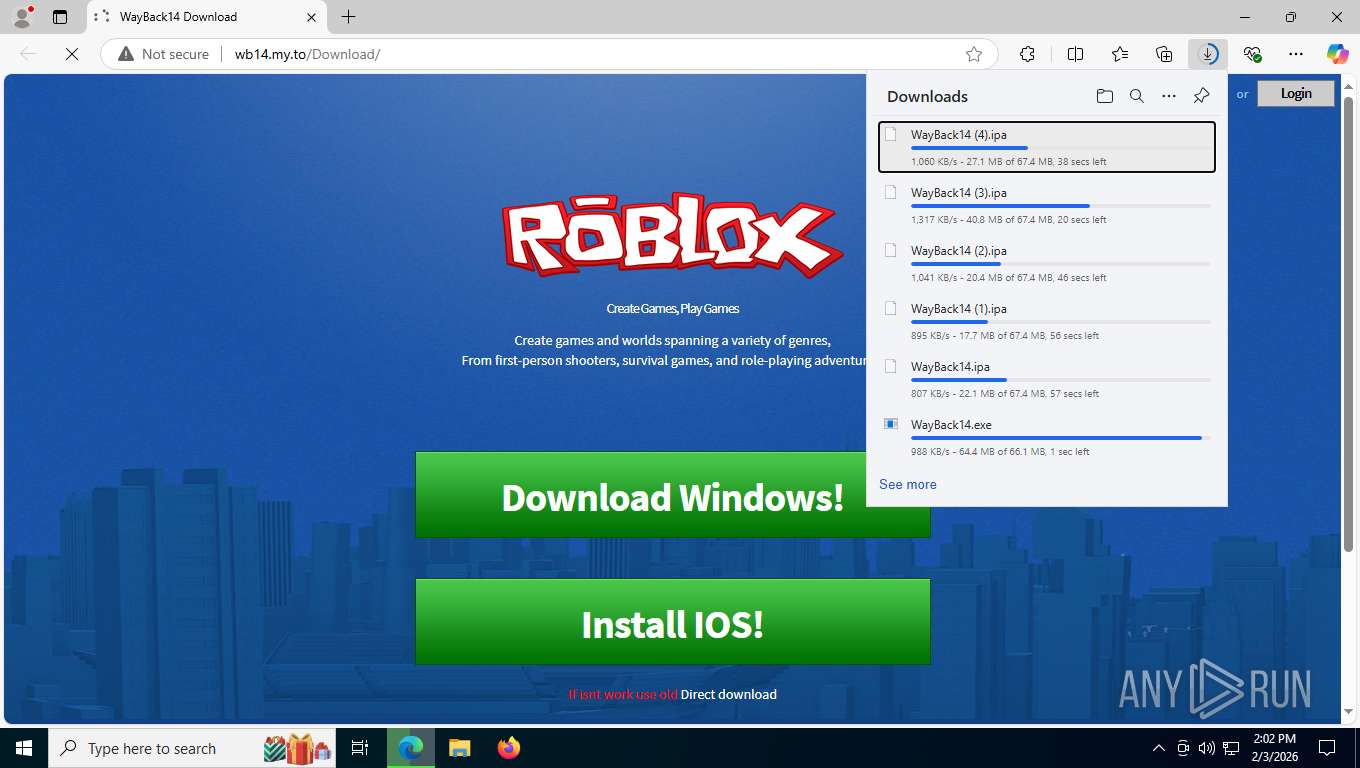Select WayBack14 (4).ipa download entry

click(1047, 147)
